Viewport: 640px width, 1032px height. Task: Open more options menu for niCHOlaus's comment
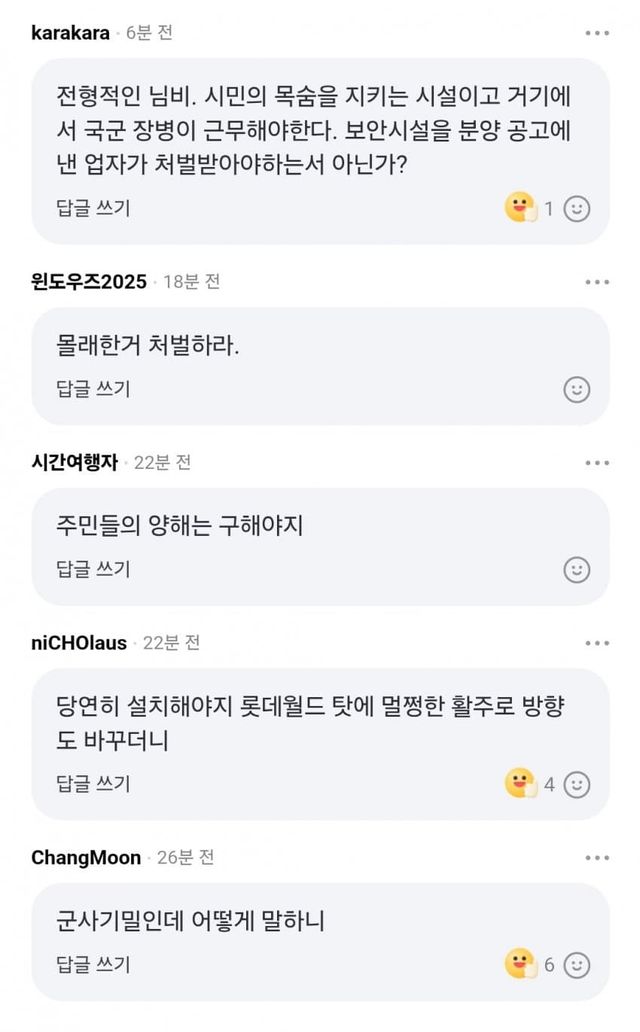[597, 643]
